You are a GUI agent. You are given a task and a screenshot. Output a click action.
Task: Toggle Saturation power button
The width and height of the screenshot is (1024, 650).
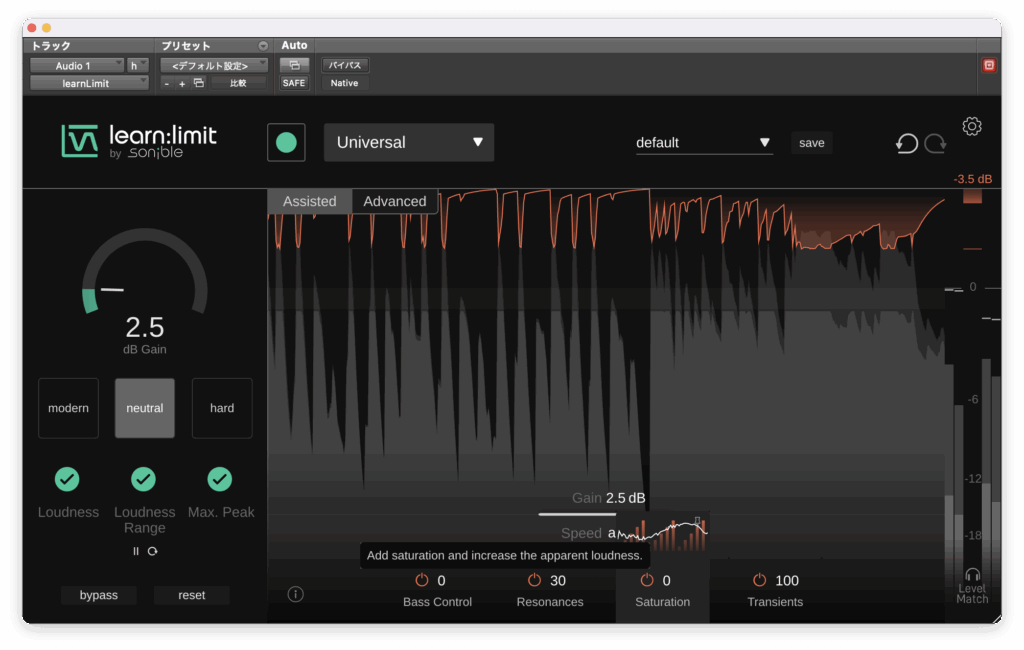point(647,580)
